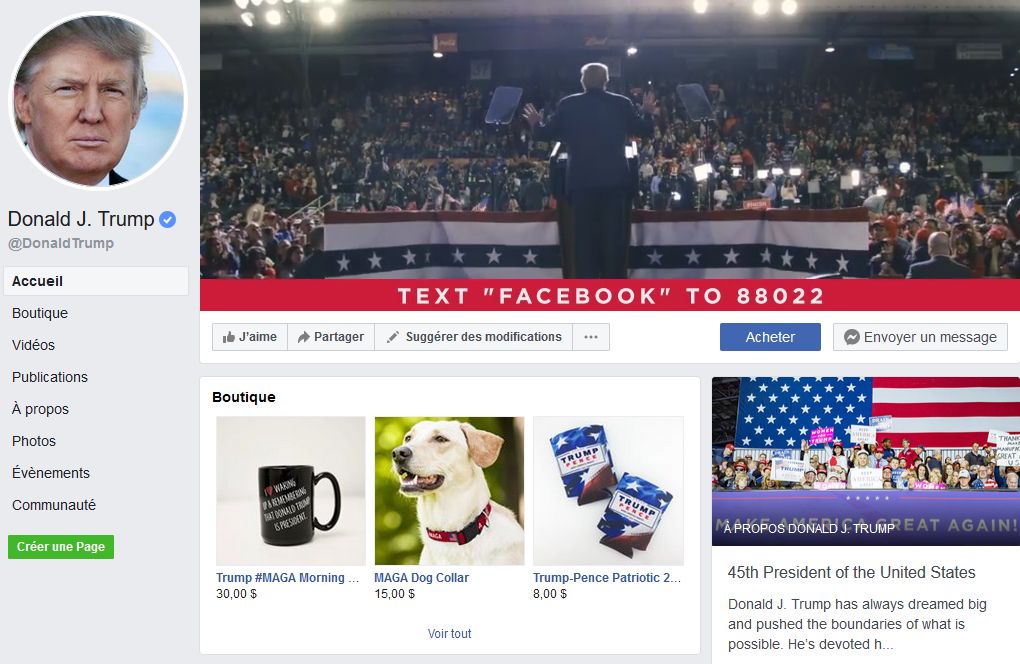Screen dimensions: 1020x664
Task: Open the round profile picture
Action: 98,101
